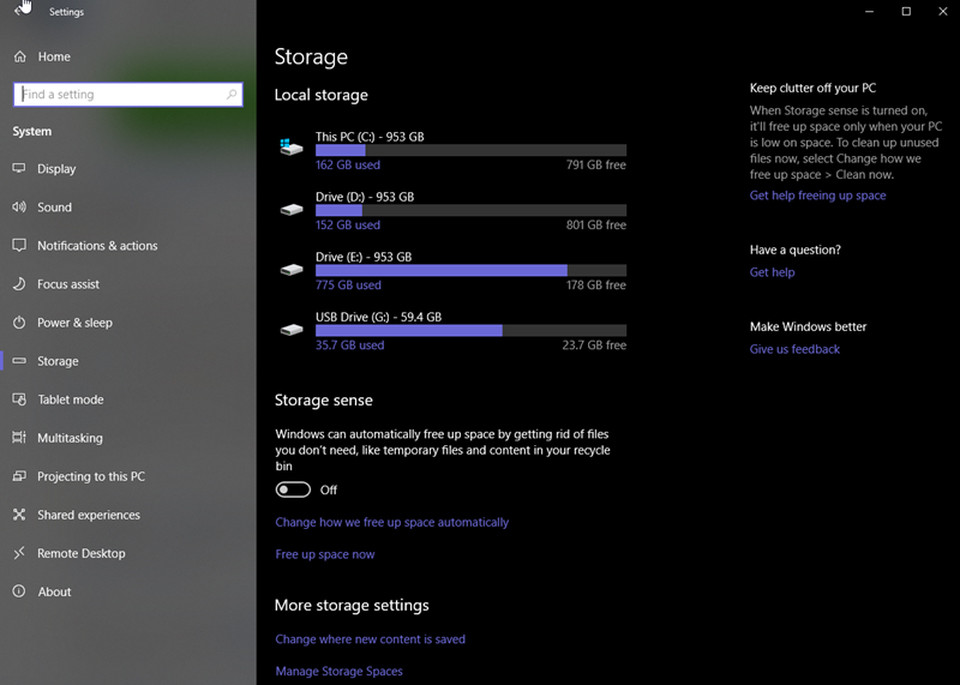Click the Focus assist moon icon
960x685 pixels.
[x=19, y=284]
